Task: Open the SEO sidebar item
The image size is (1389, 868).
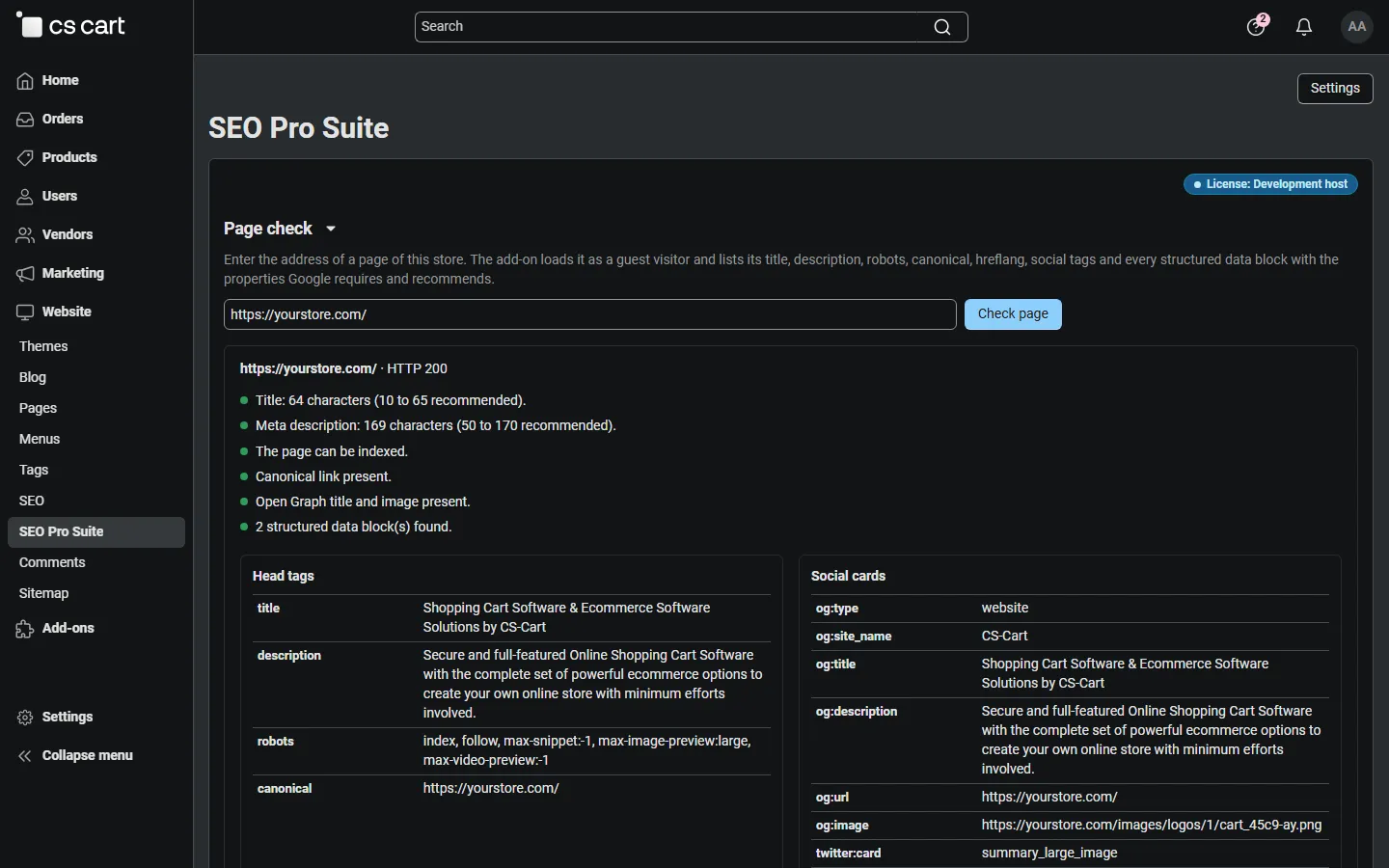Action: 32,501
